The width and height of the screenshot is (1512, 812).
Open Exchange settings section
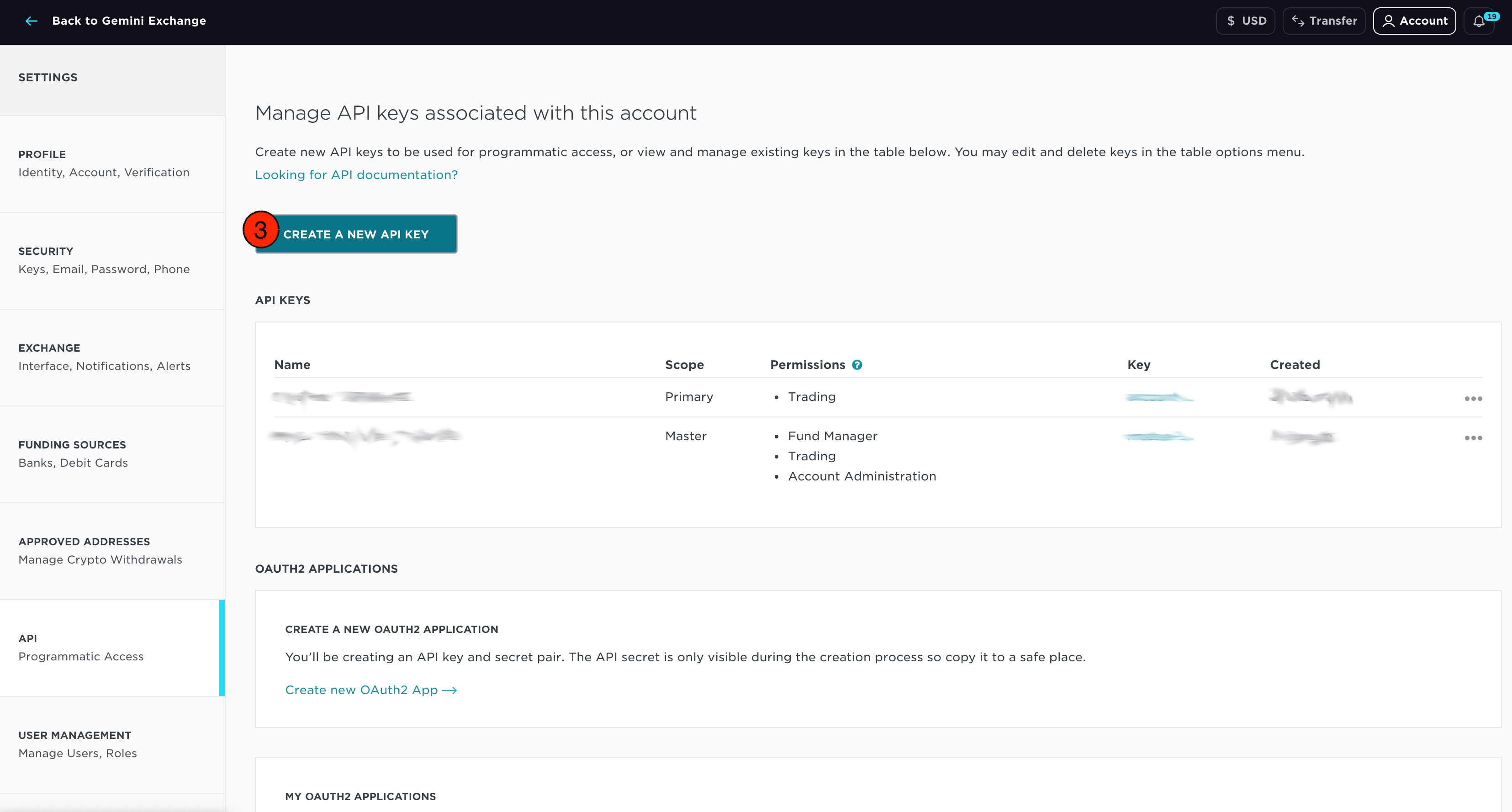pos(112,357)
